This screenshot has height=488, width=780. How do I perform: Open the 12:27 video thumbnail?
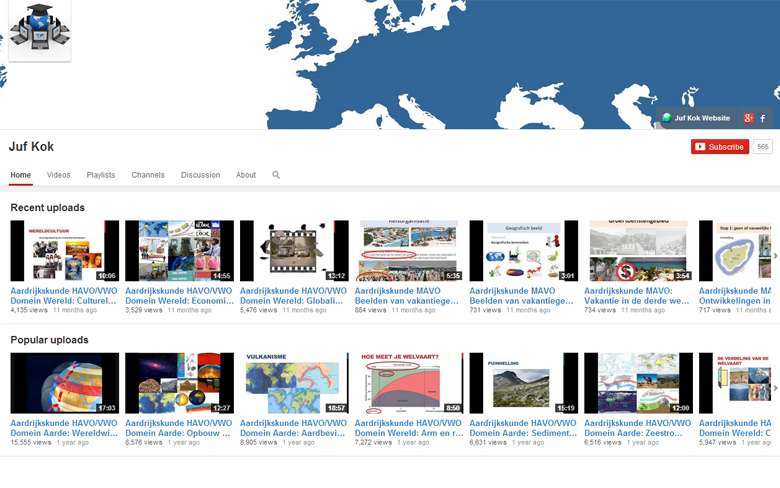coord(180,383)
